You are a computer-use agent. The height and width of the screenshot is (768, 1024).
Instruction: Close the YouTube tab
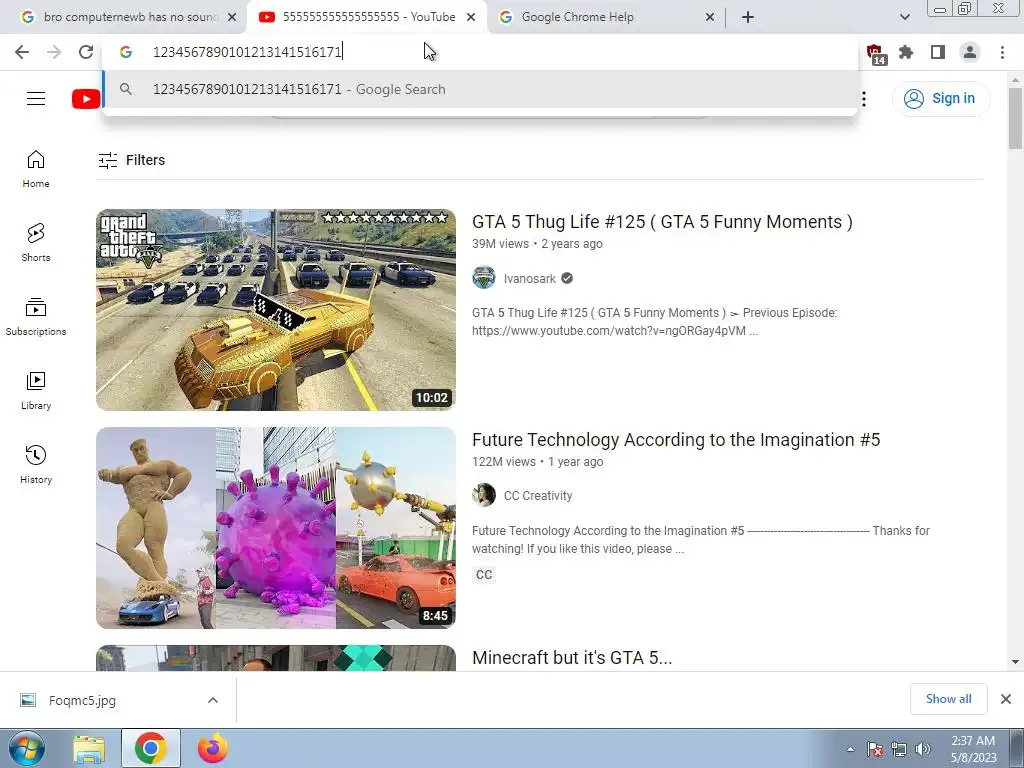(471, 18)
